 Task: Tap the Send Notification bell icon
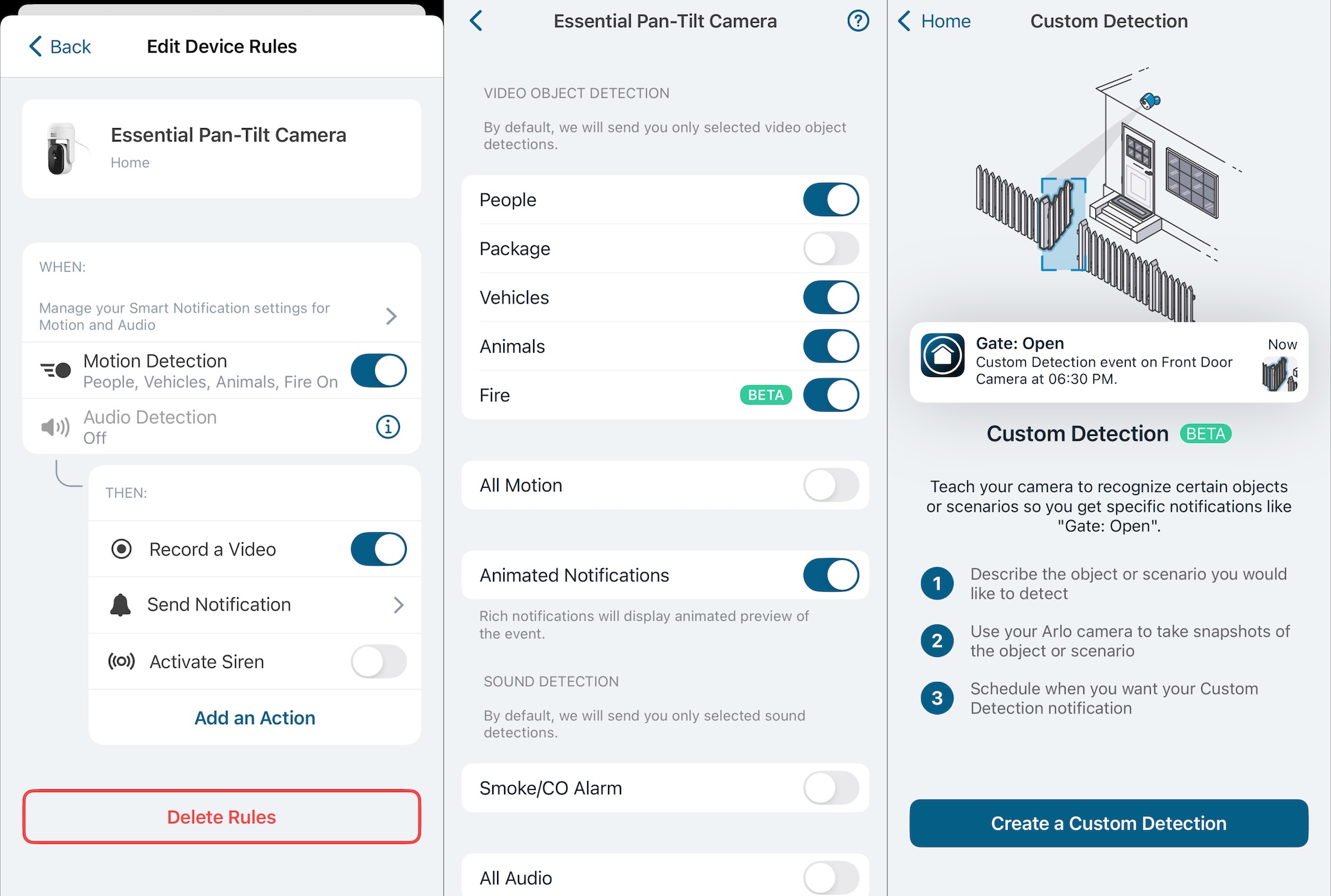pos(121,605)
